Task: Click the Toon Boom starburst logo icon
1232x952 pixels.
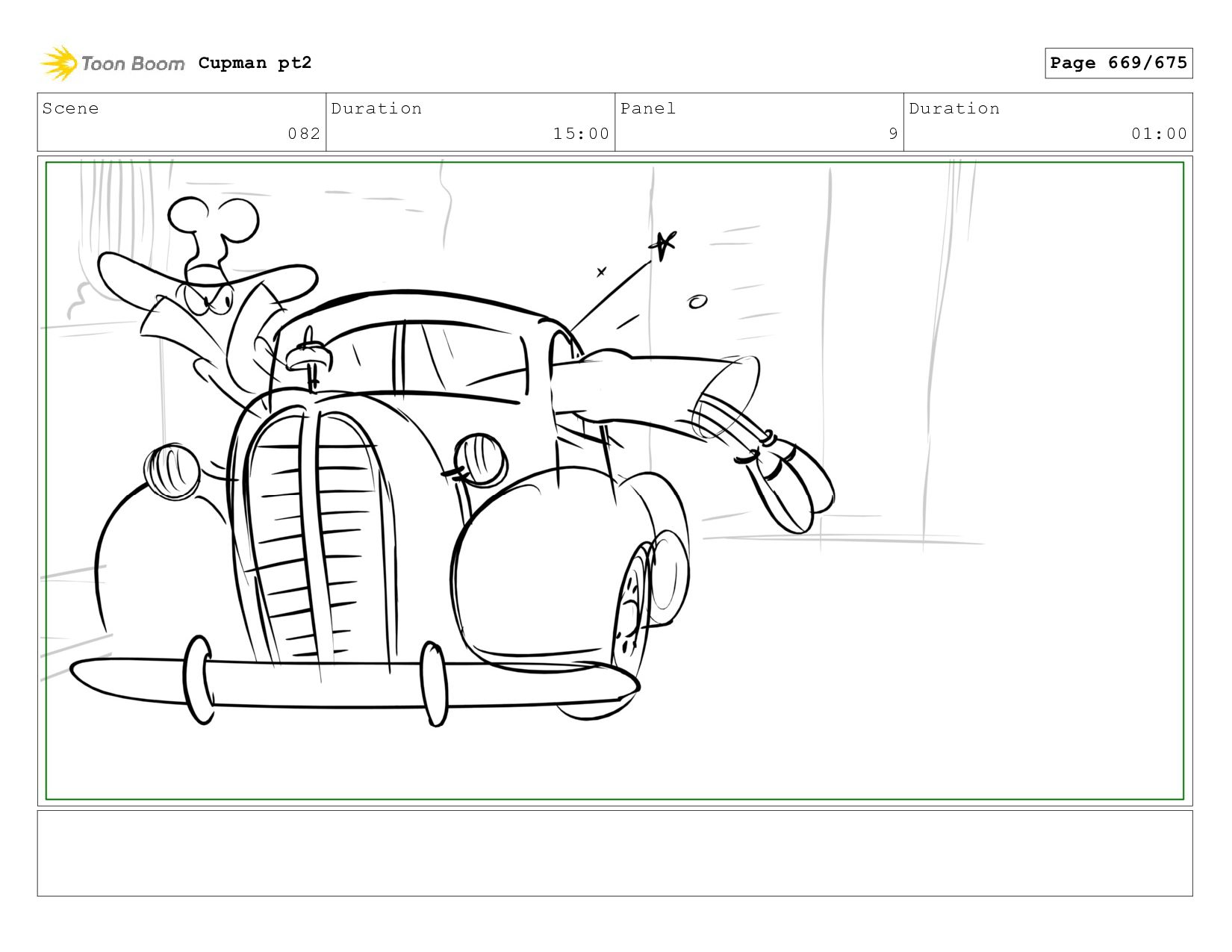Action: (59, 63)
